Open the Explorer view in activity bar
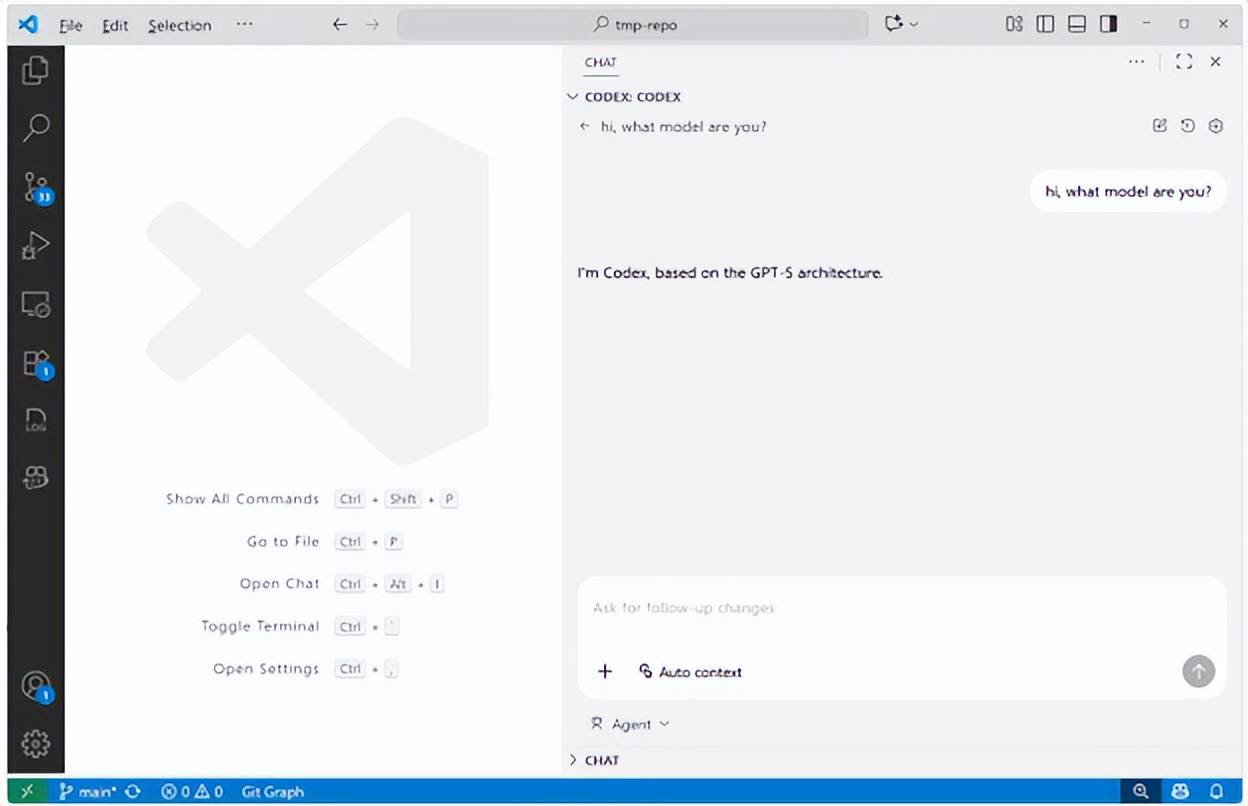 point(35,70)
